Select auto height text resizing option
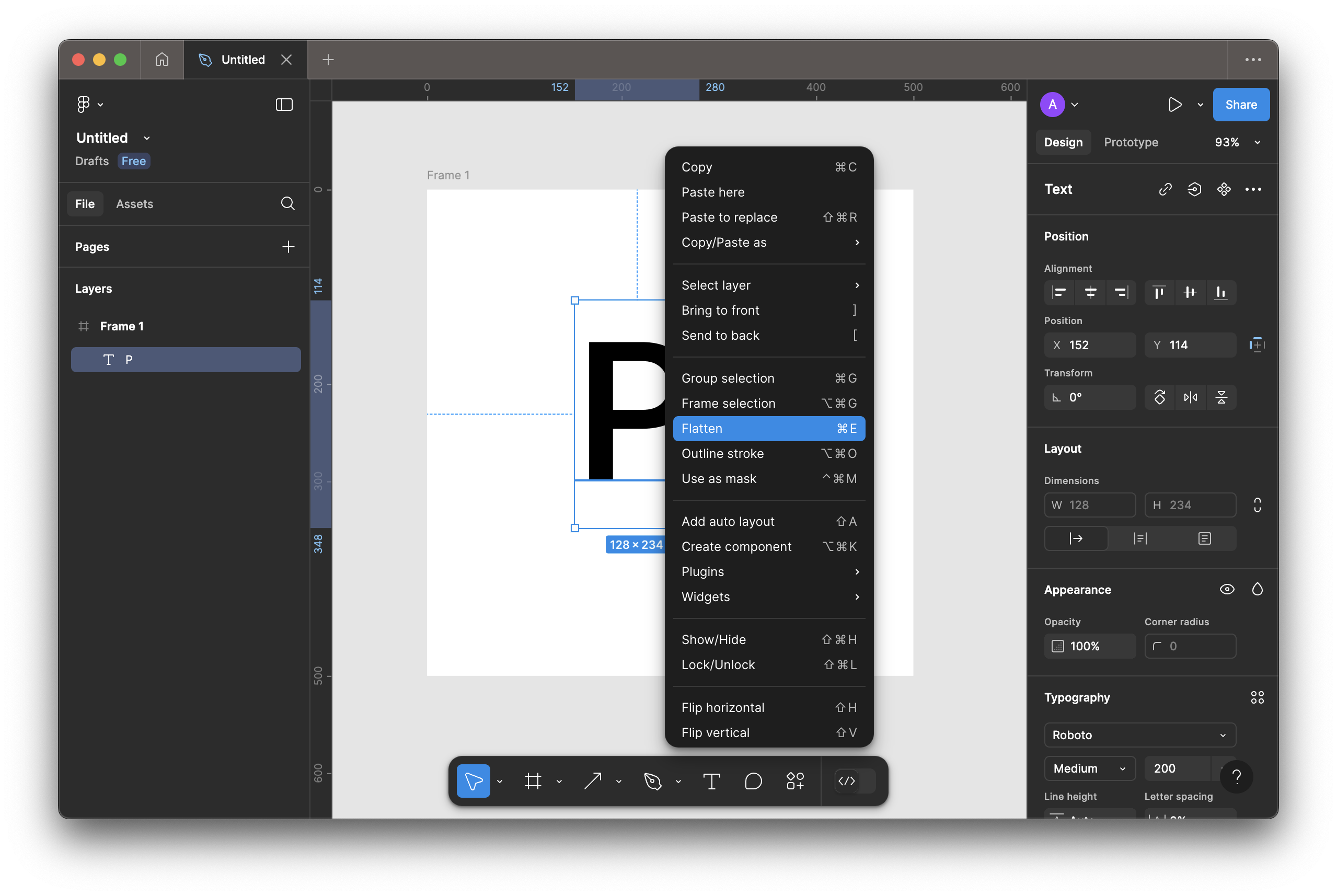This screenshot has width=1337, height=896. tap(1140, 538)
